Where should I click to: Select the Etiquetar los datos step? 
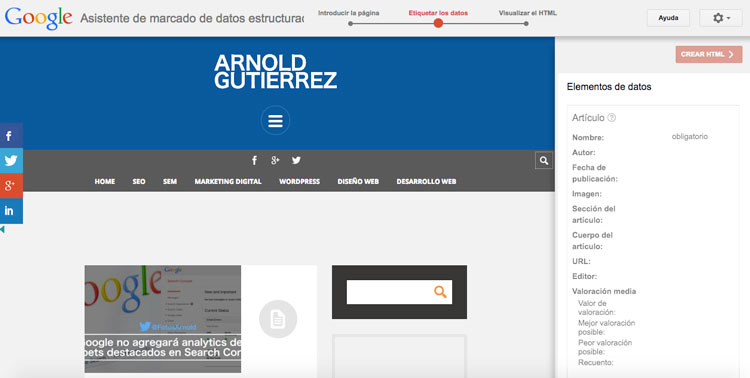(x=438, y=13)
